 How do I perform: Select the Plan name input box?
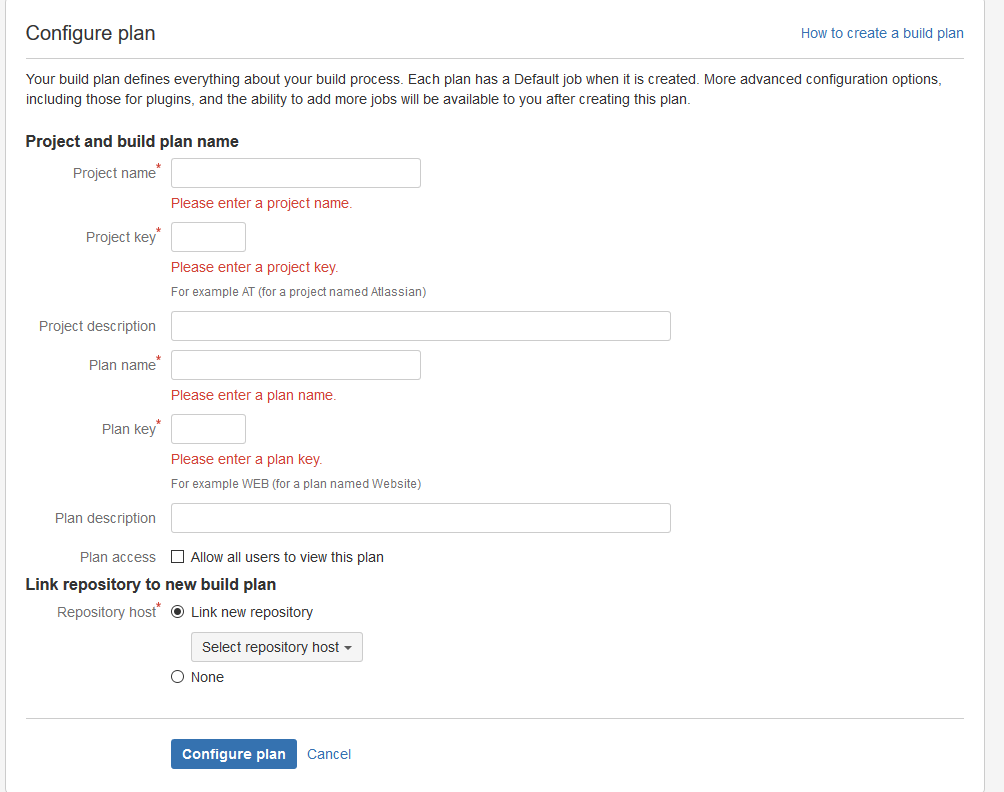point(296,365)
